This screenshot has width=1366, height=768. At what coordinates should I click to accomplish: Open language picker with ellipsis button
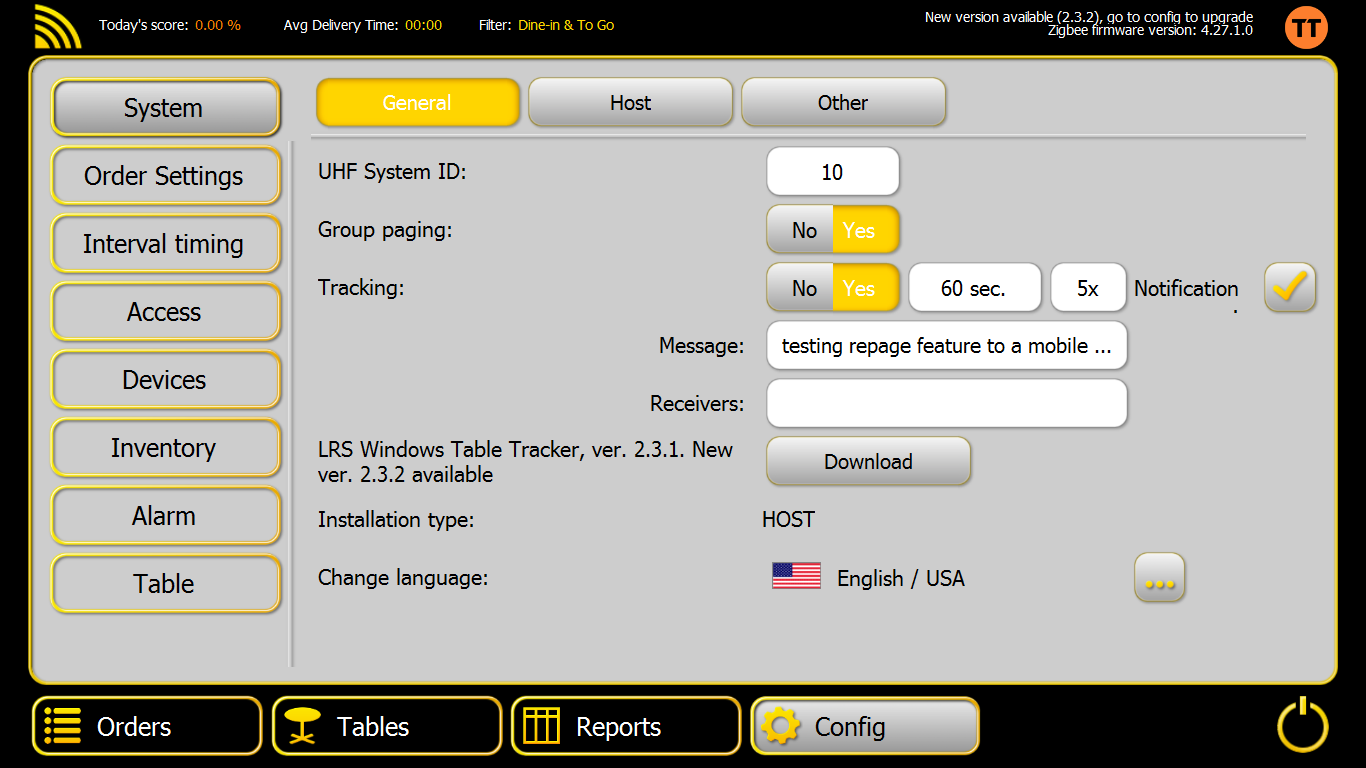[1159, 578]
